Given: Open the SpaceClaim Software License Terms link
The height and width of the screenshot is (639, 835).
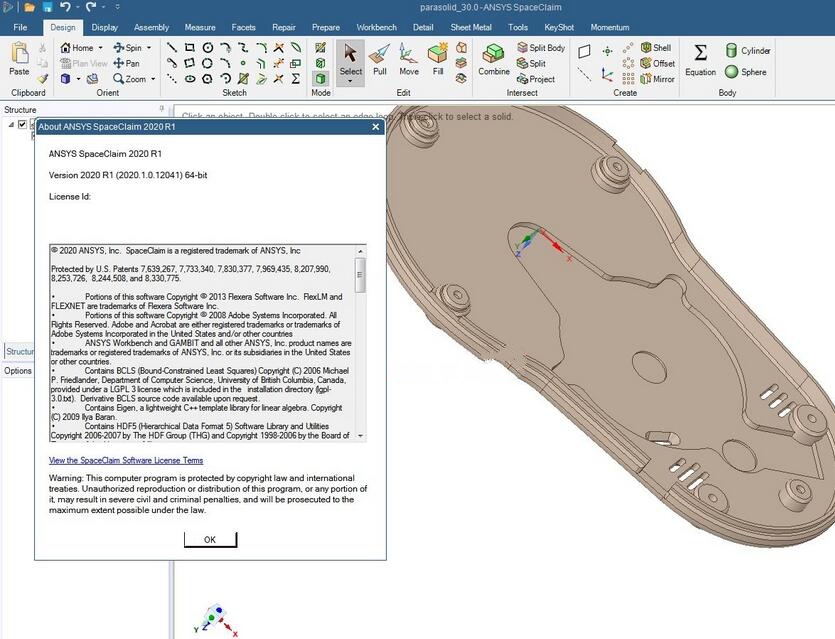Looking at the screenshot, I should [126, 460].
